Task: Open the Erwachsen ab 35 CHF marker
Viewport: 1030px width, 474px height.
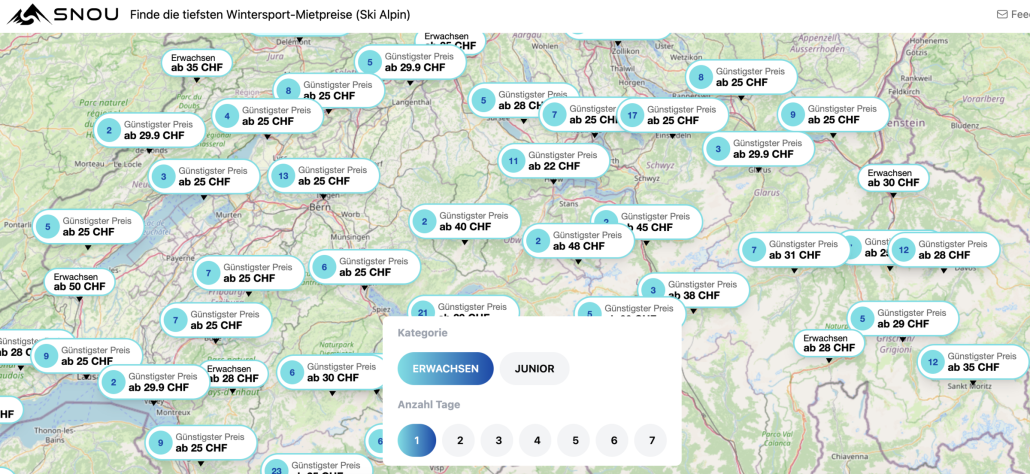Action: pyautogui.click(x=193, y=63)
